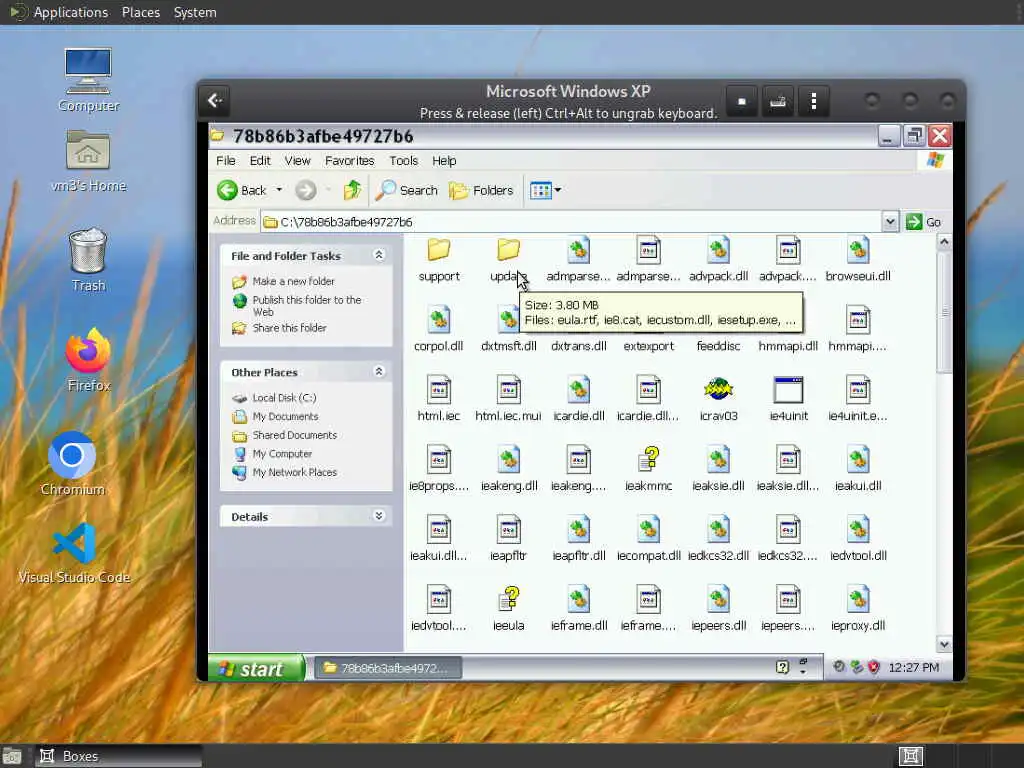Open the Places menu in top panel
1024x768 pixels.
coord(141,12)
